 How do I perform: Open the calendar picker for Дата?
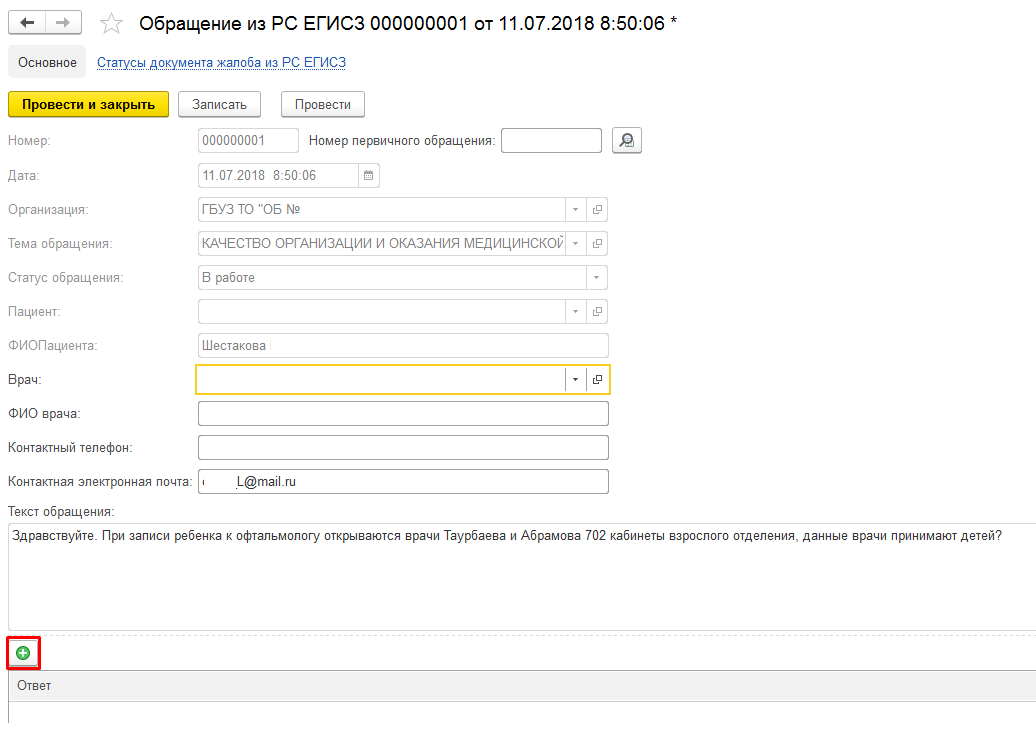pyautogui.click(x=368, y=176)
